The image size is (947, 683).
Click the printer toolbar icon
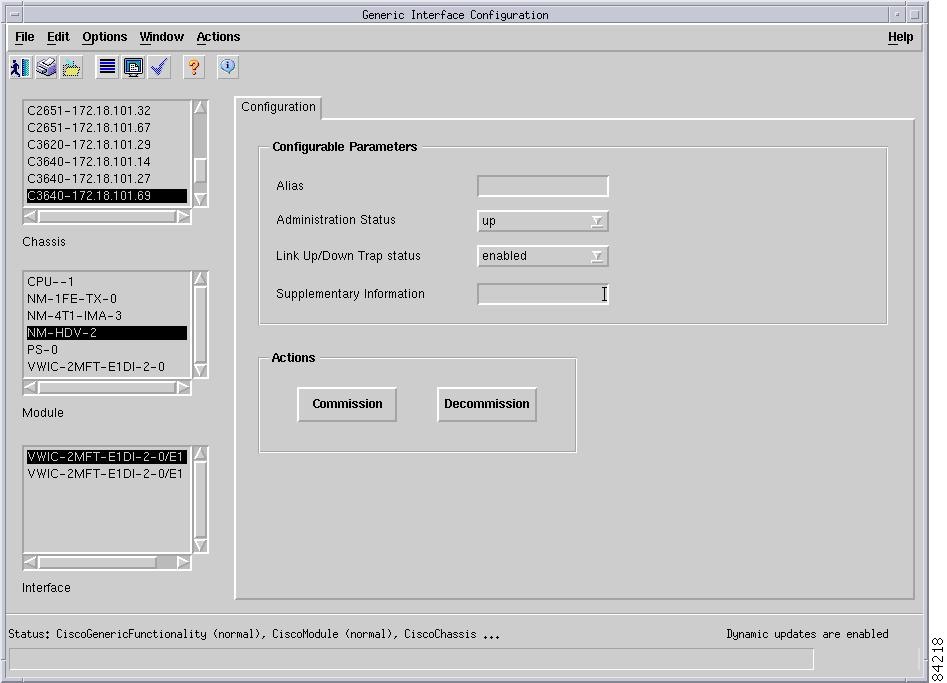click(46, 67)
